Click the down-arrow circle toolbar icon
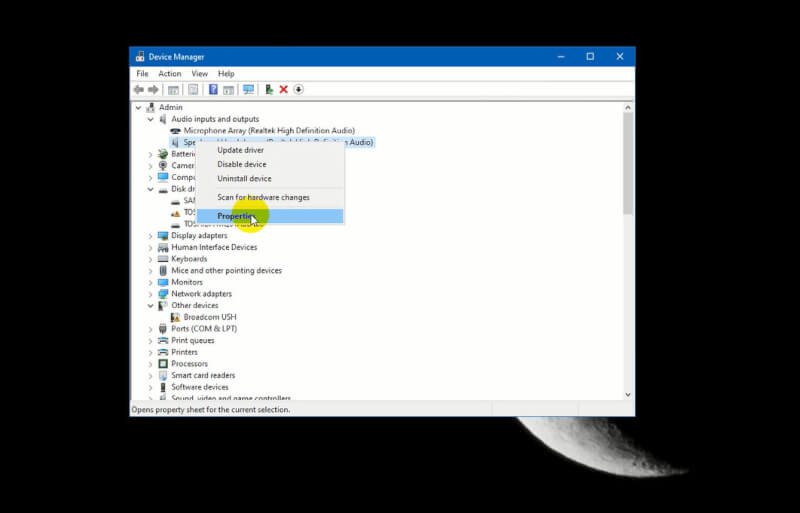This screenshot has height=513, width=800. coord(298,90)
